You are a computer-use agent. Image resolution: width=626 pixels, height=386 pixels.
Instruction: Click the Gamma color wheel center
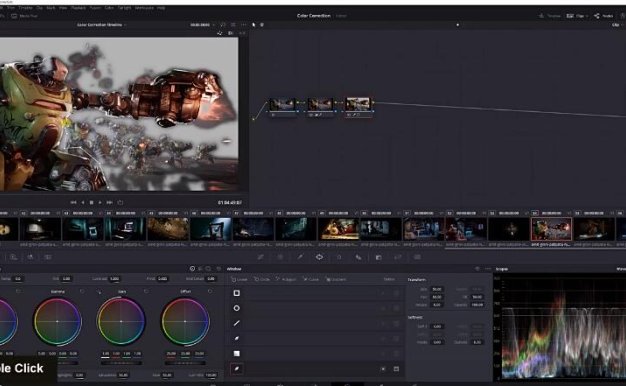(x=57, y=321)
